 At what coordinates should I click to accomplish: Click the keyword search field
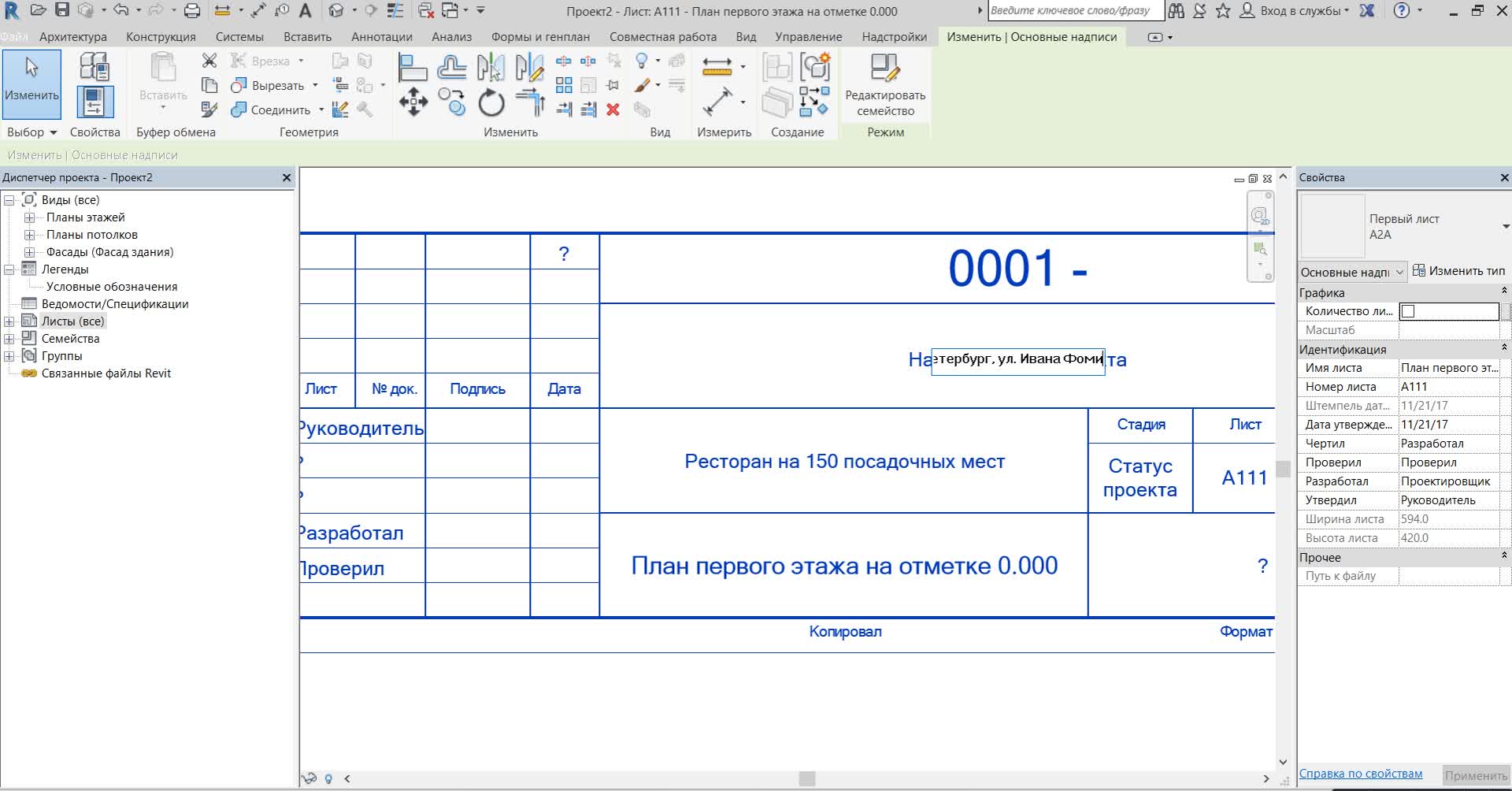point(1074,11)
